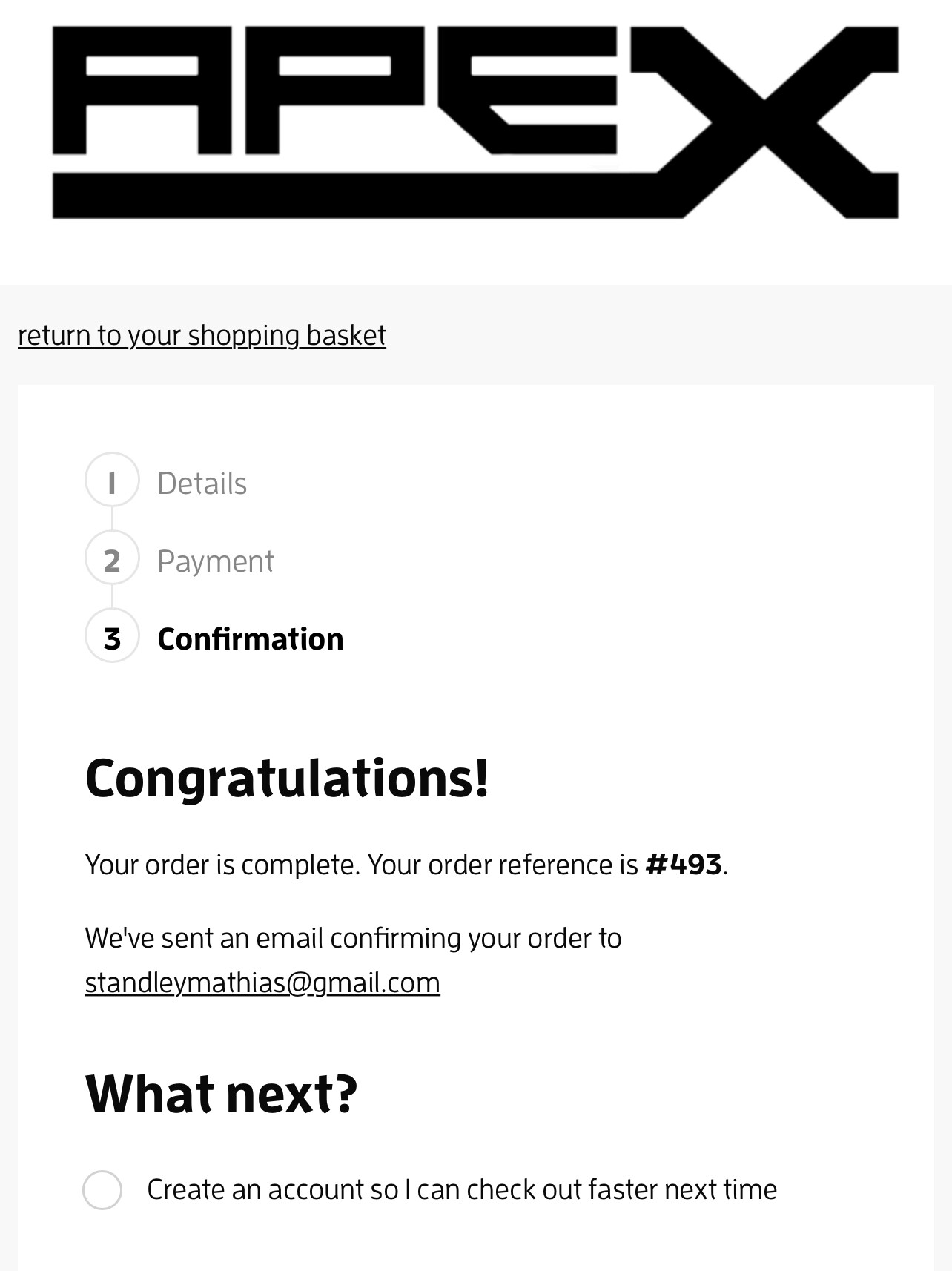This screenshot has height=1271, width=952.
Task: Click order reference #493
Action: click(x=684, y=865)
